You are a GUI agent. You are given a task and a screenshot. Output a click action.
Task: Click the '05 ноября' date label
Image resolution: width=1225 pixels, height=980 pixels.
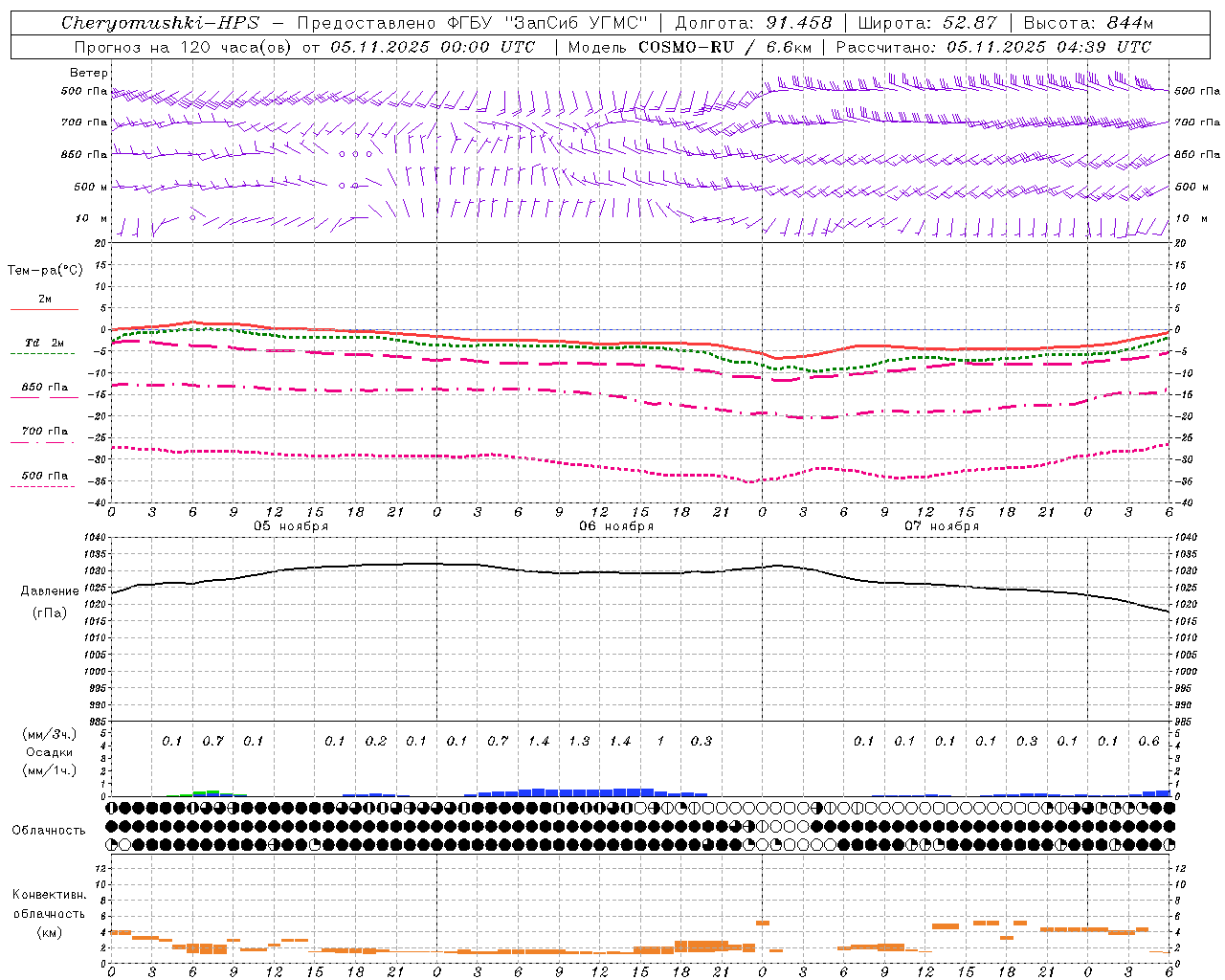coord(291,526)
